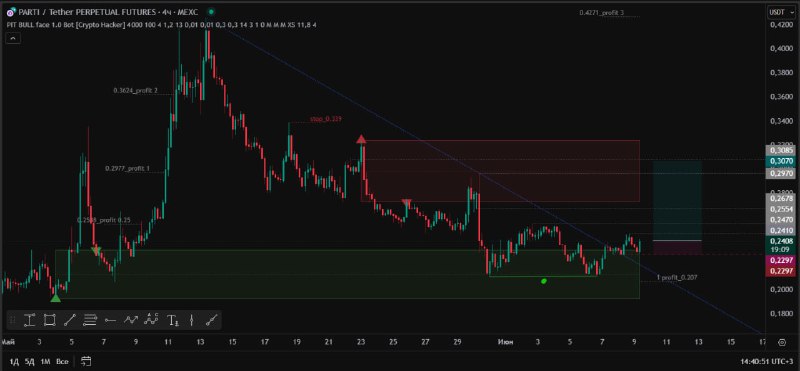800x371 pixels.
Task: Open the go-to-date calendar icon
Action: (86, 361)
